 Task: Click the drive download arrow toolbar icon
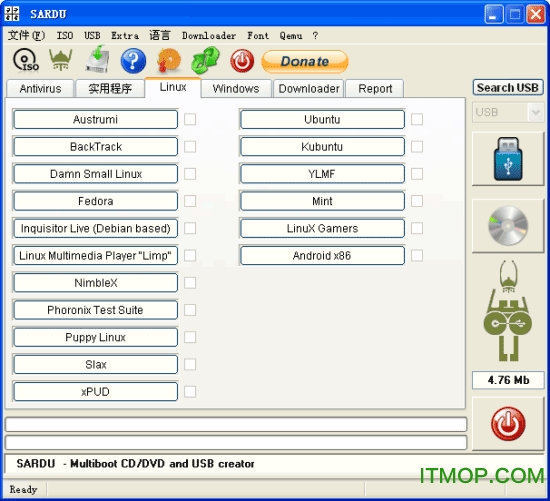[x=98, y=59]
